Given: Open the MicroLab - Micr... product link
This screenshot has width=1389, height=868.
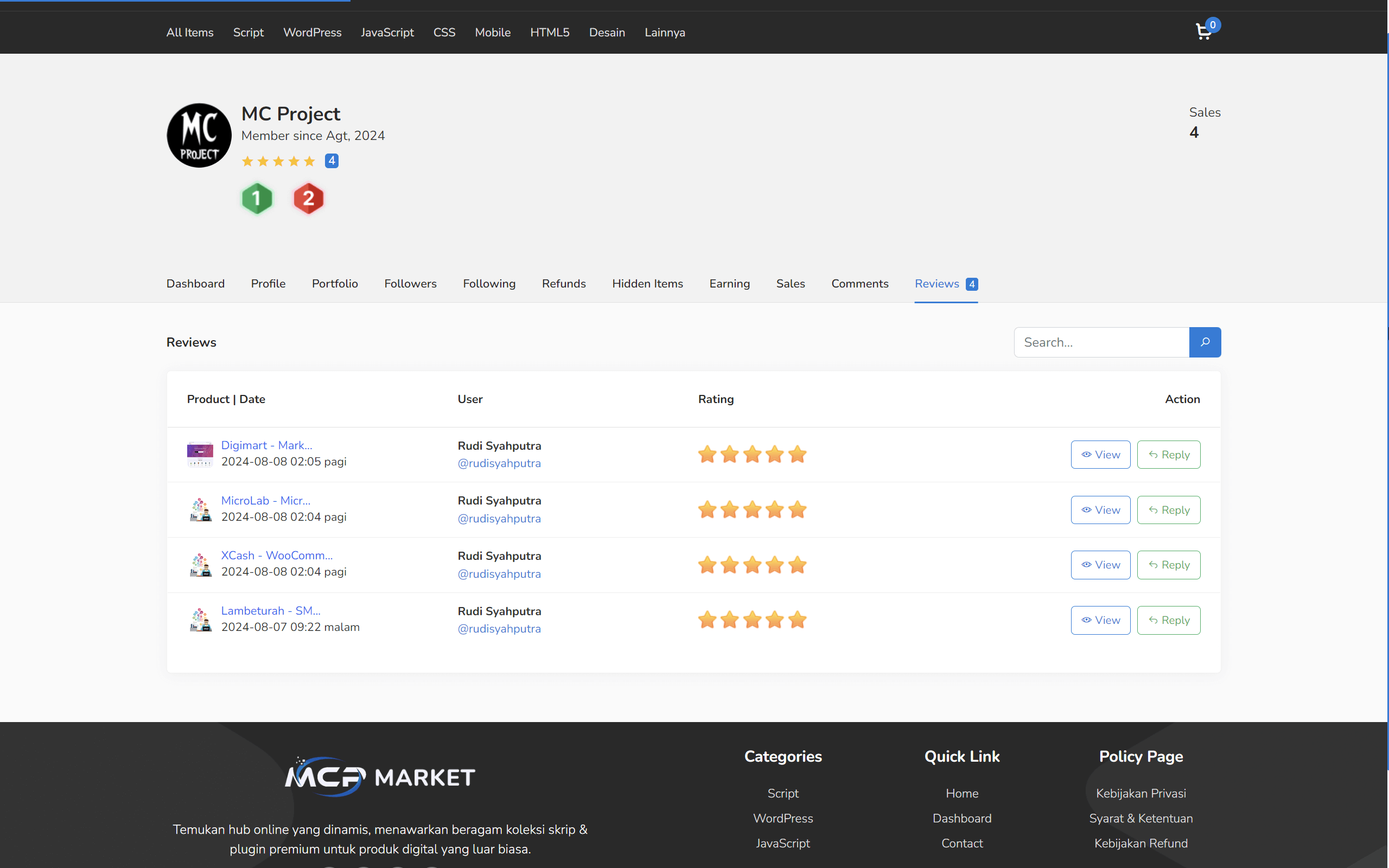Looking at the screenshot, I should coord(266,501).
